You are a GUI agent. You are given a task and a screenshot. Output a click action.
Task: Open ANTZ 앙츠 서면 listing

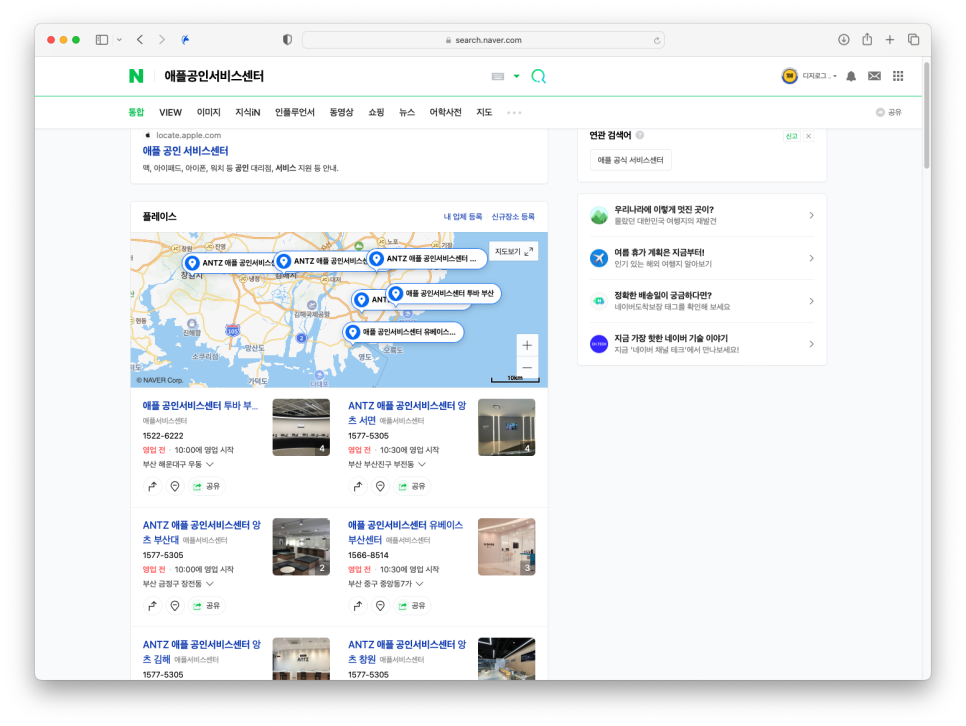(407, 413)
